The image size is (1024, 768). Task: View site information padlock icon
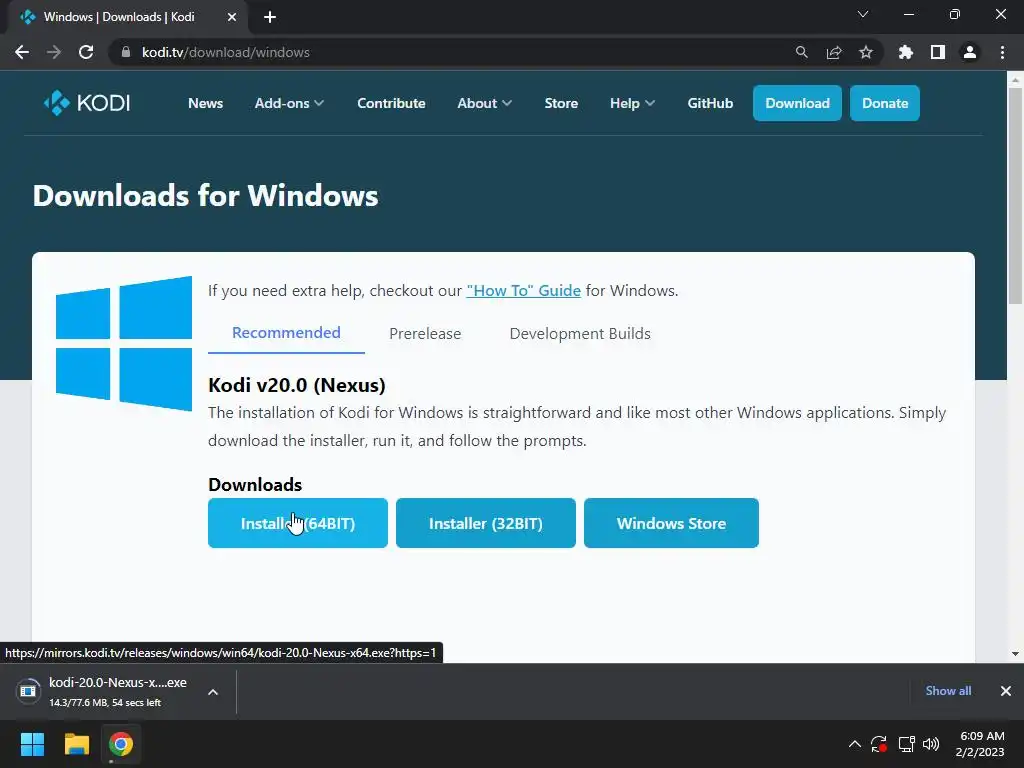tap(126, 52)
